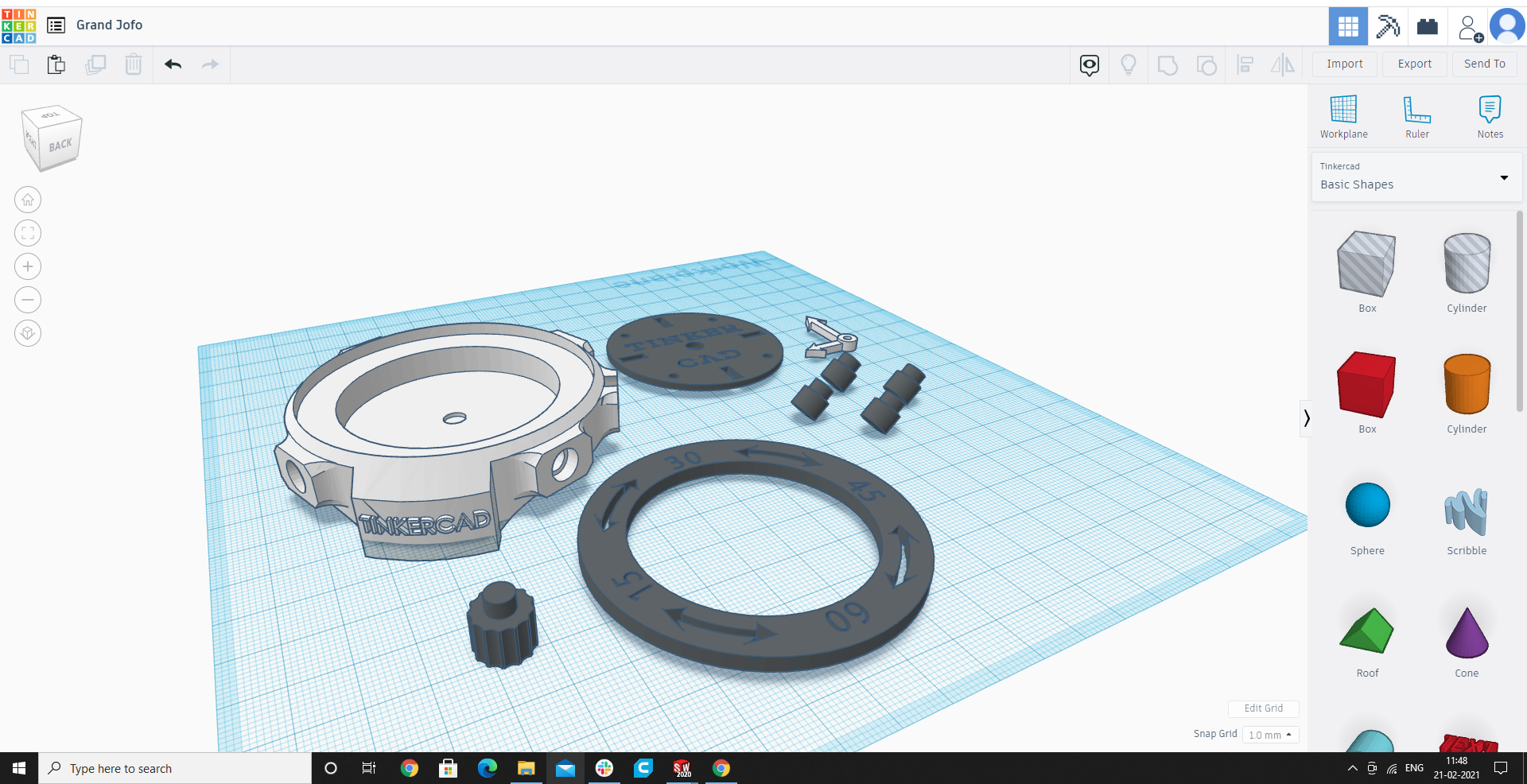The height and width of the screenshot is (784, 1527).
Task: Select the round Tinkercad dial disc
Action: click(694, 351)
